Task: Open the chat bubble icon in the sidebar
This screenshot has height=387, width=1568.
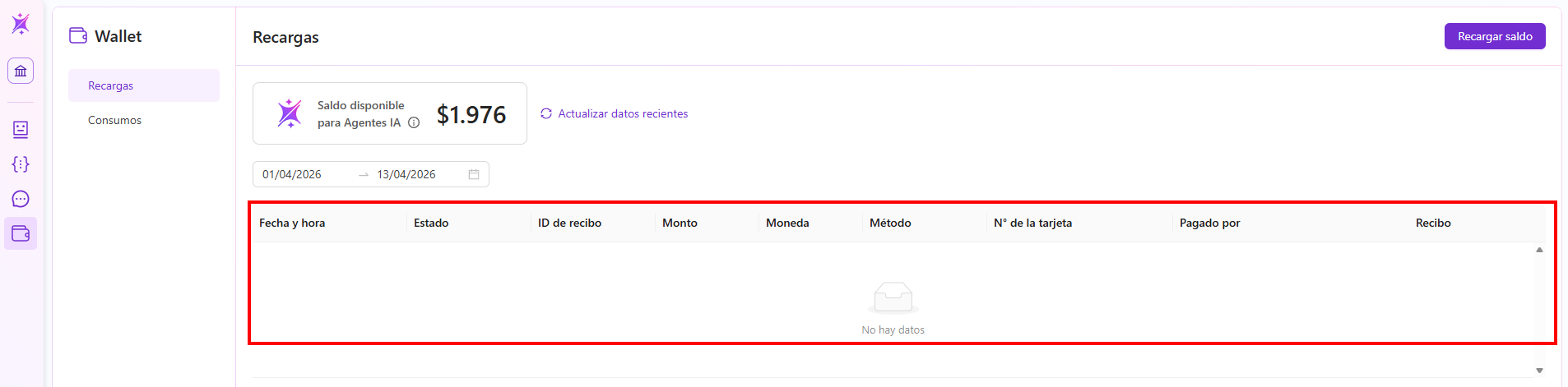Action: coord(21,199)
